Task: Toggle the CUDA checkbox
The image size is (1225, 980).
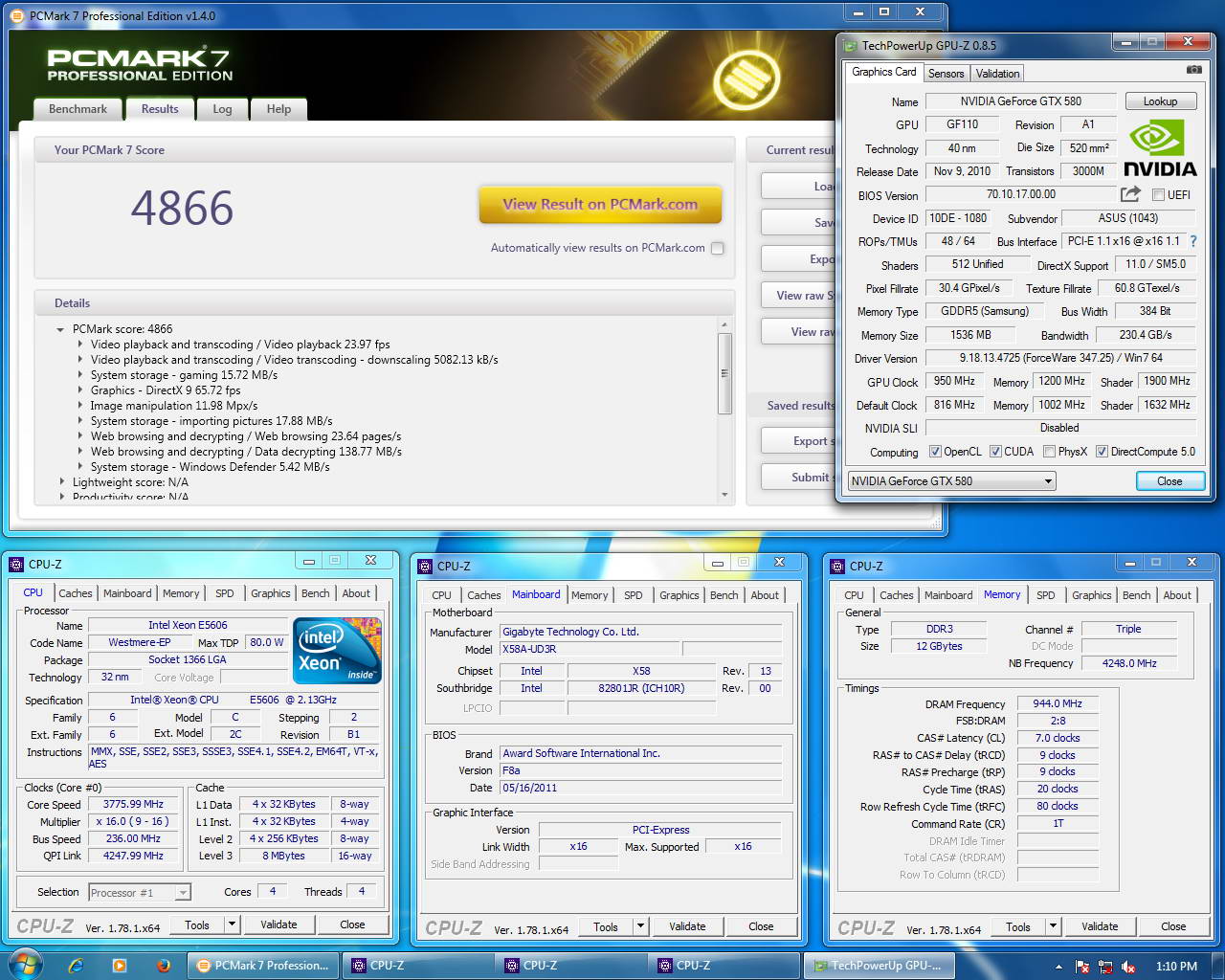Action: (995, 452)
